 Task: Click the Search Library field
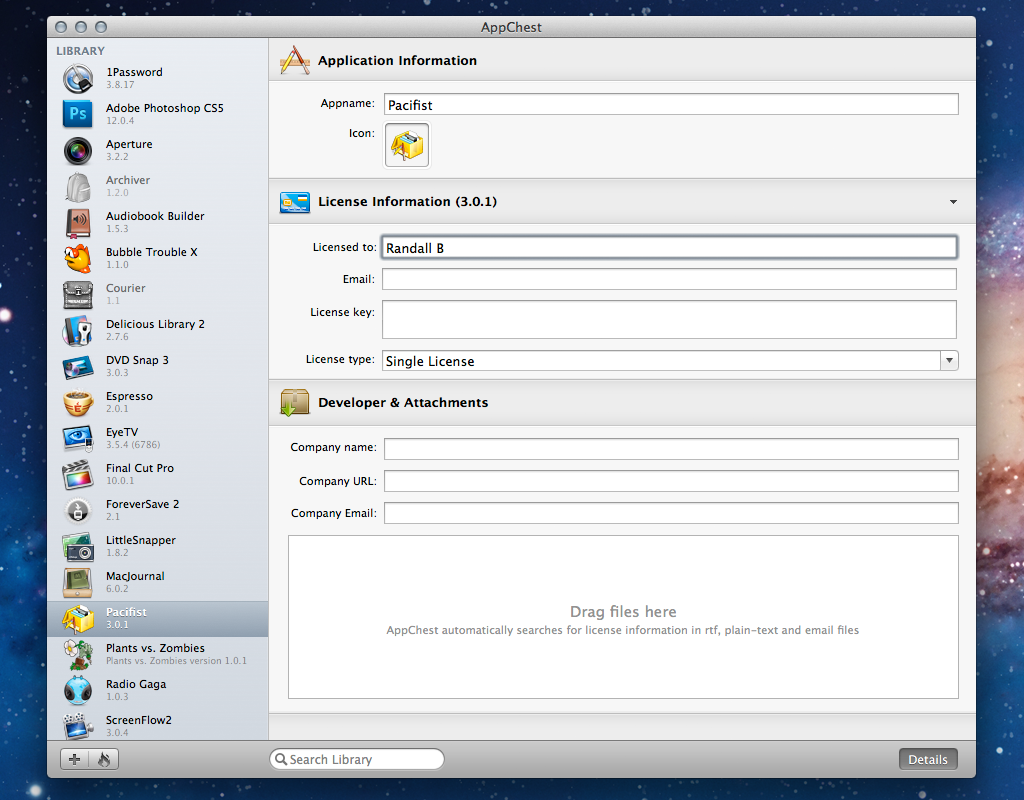pos(357,759)
